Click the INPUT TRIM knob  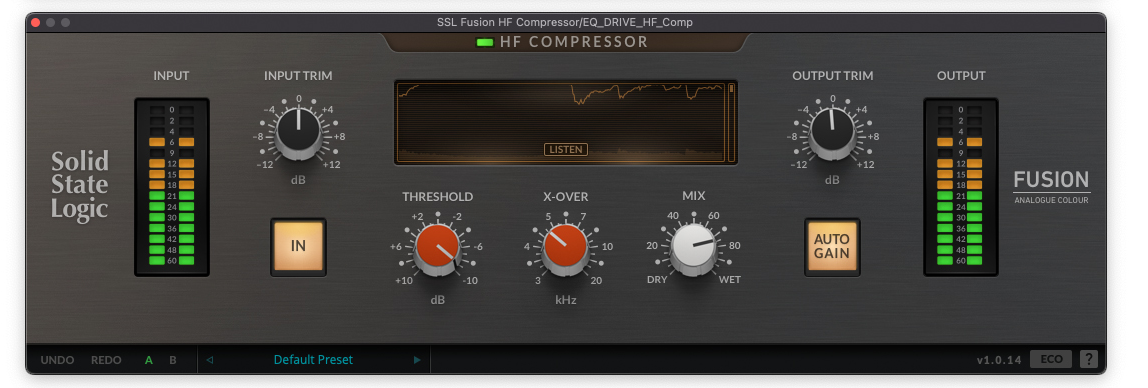point(298,133)
